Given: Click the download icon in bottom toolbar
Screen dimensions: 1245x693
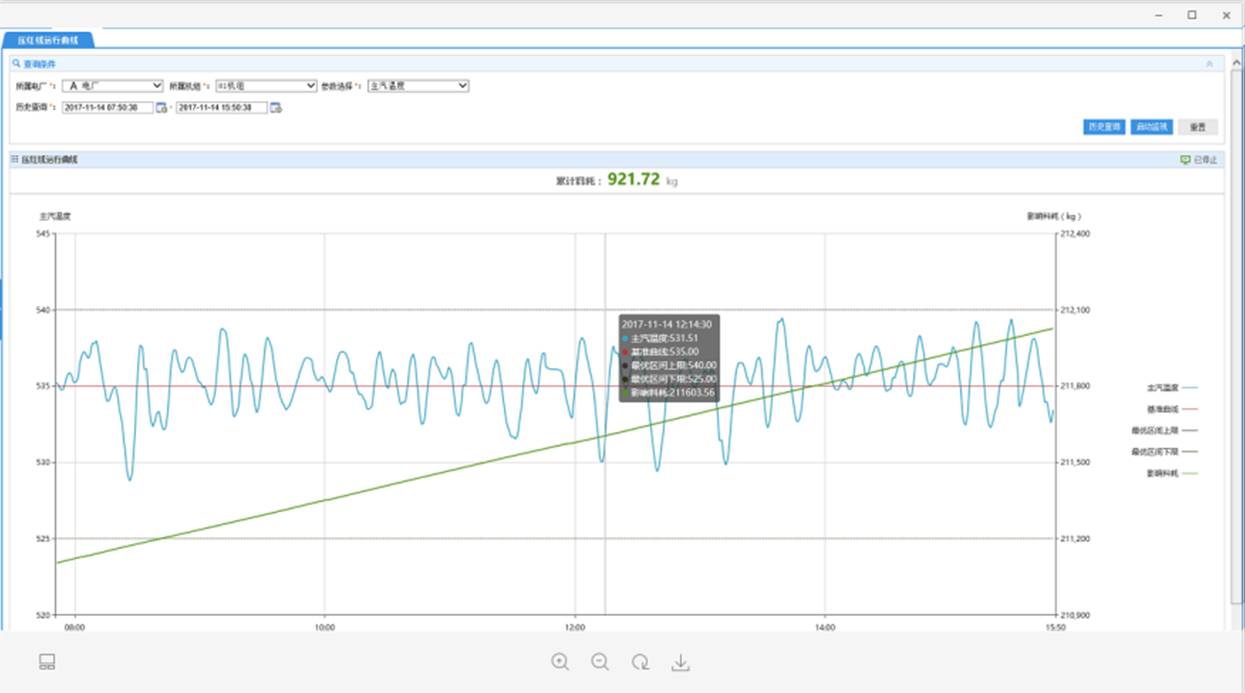Looking at the screenshot, I should coord(680,662).
